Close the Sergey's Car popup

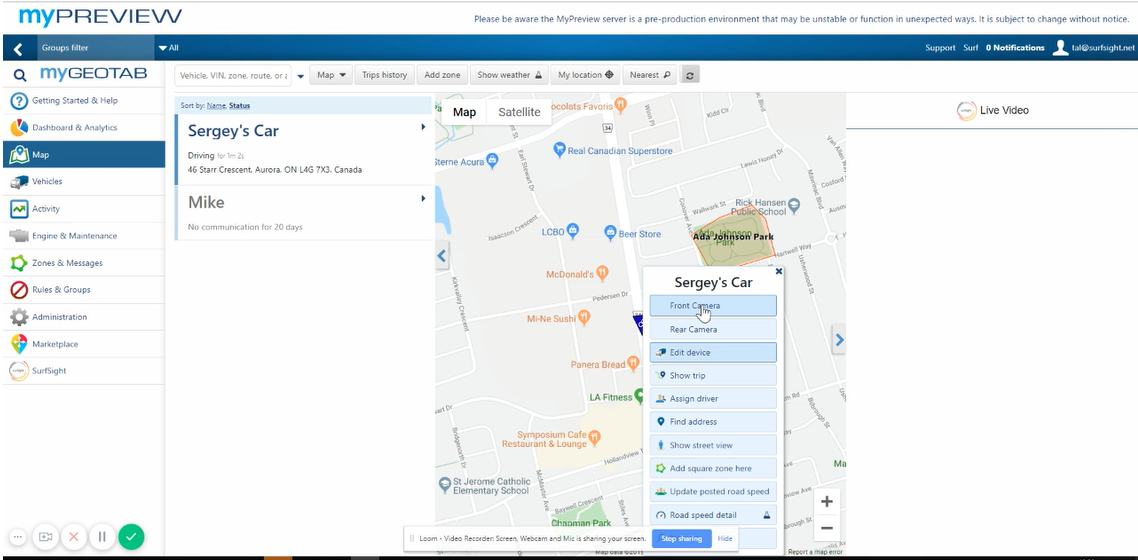point(779,271)
